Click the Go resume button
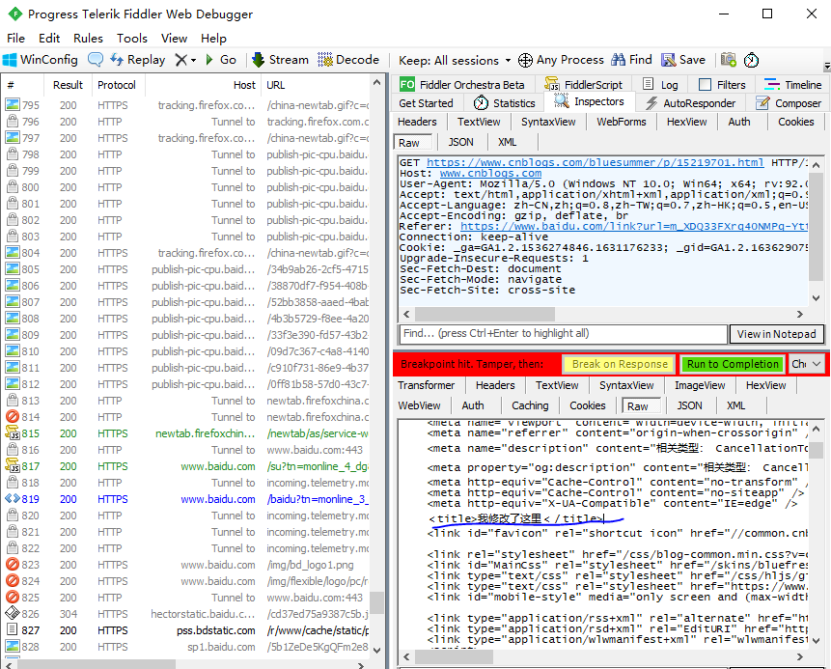831x669 pixels. pyautogui.click(x=221, y=60)
